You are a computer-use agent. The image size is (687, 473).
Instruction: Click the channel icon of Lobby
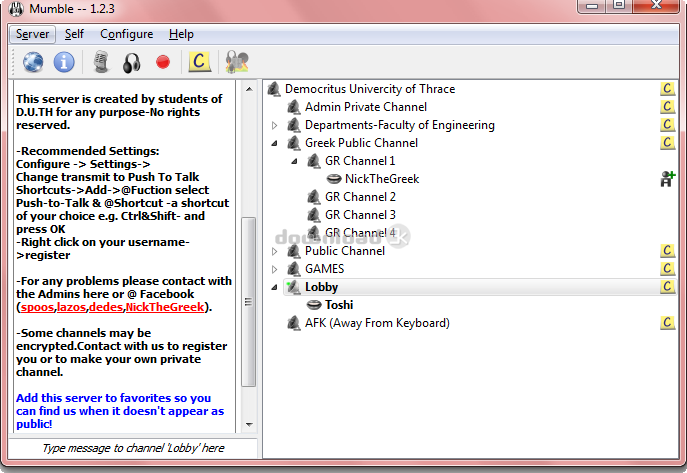click(x=293, y=287)
